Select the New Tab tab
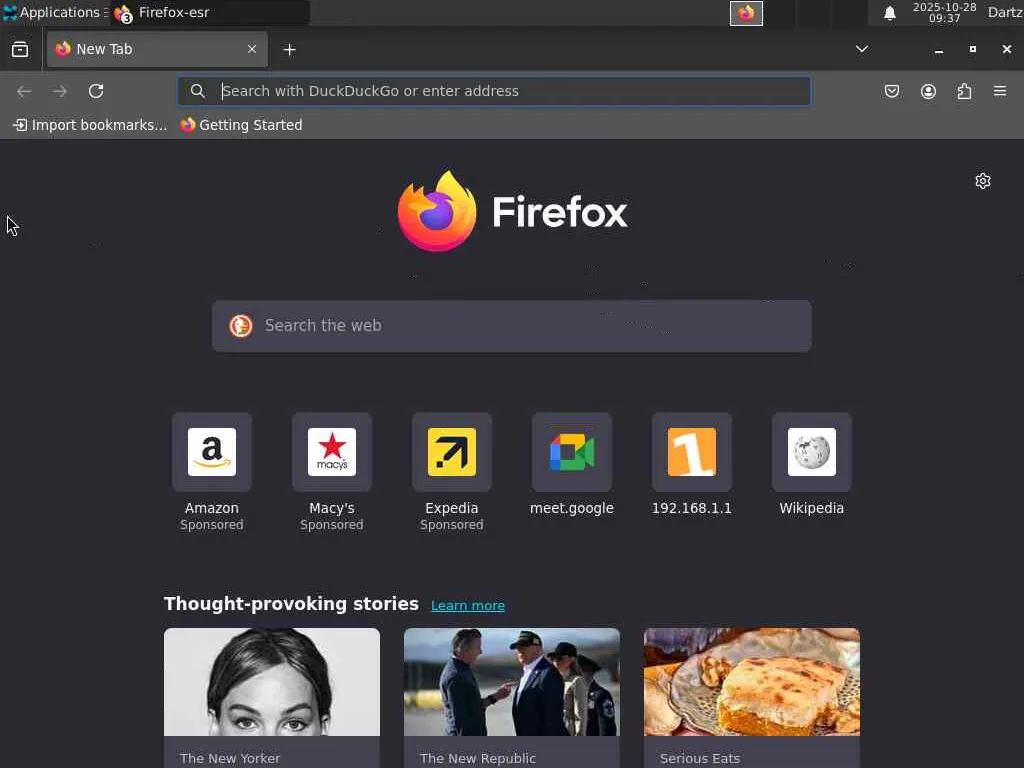The image size is (1024, 768). (x=157, y=49)
